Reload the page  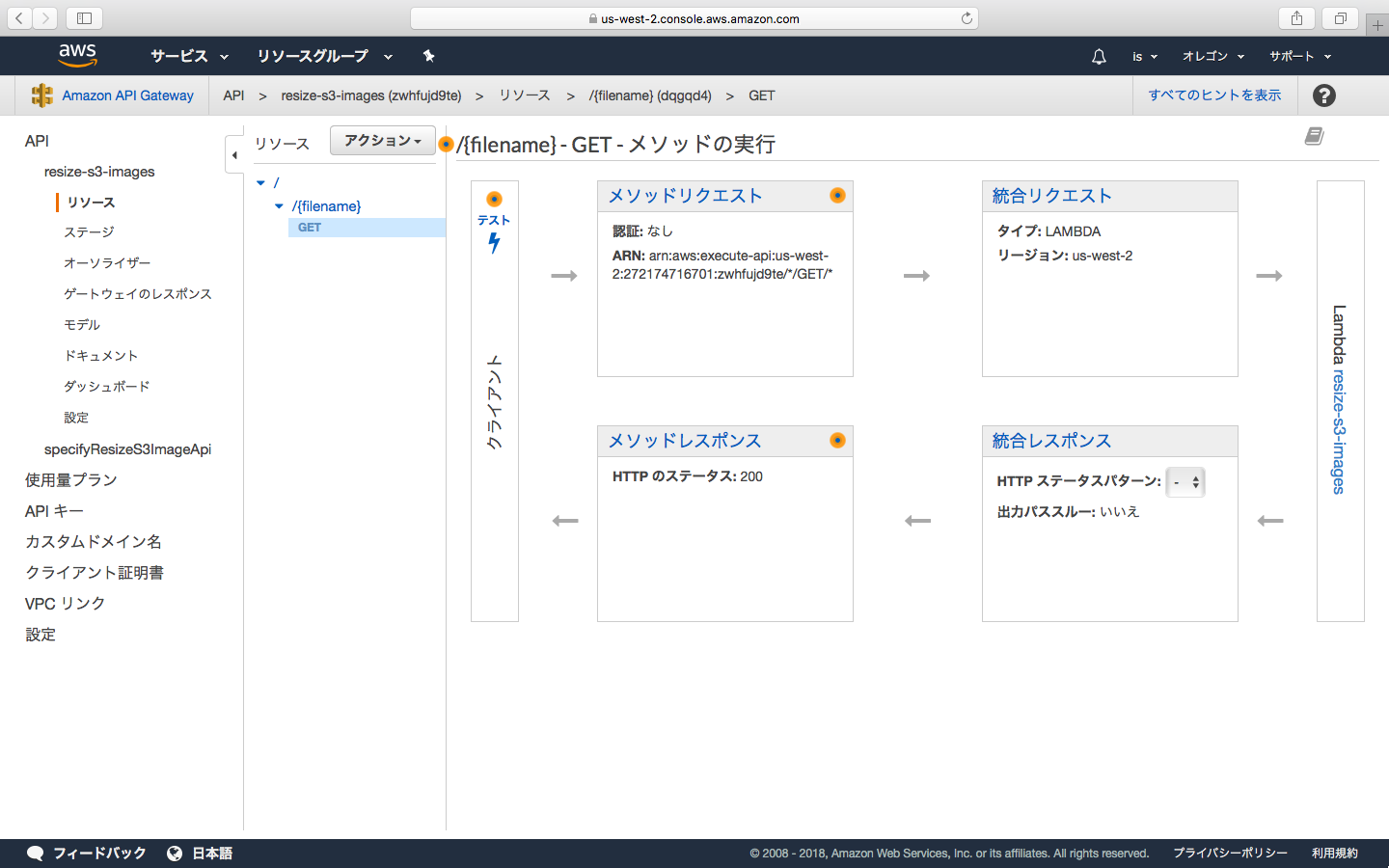click(x=967, y=18)
